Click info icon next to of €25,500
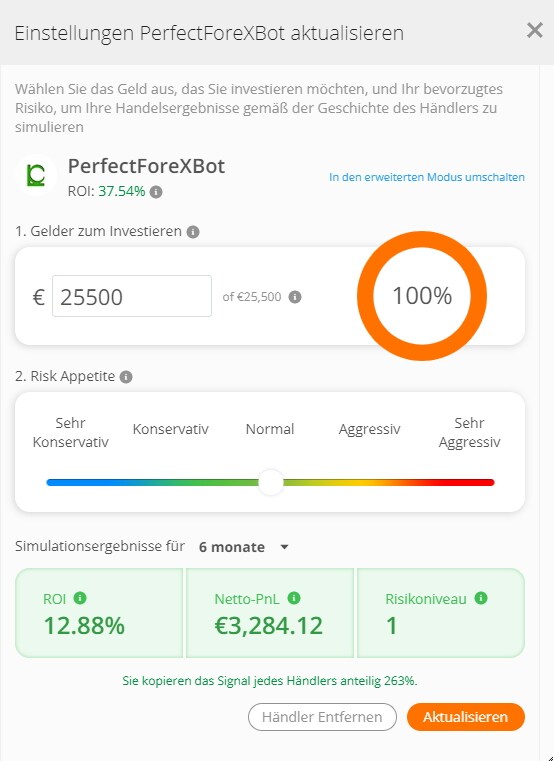This screenshot has width=554, height=761. 295,297
